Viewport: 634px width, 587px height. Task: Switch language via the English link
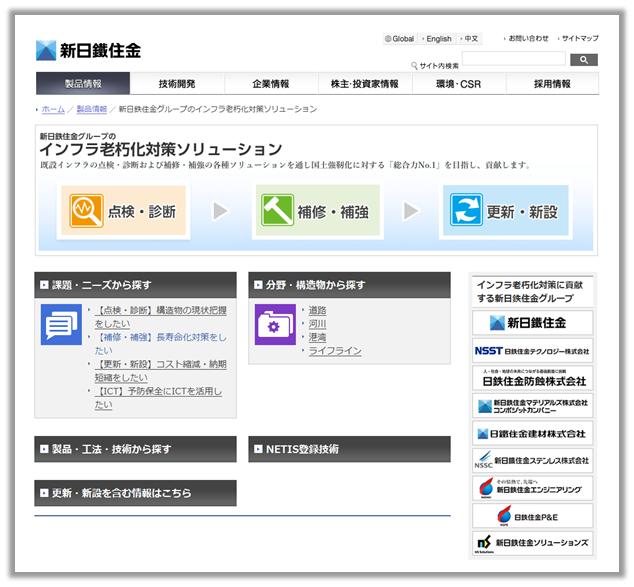point(438,39)
